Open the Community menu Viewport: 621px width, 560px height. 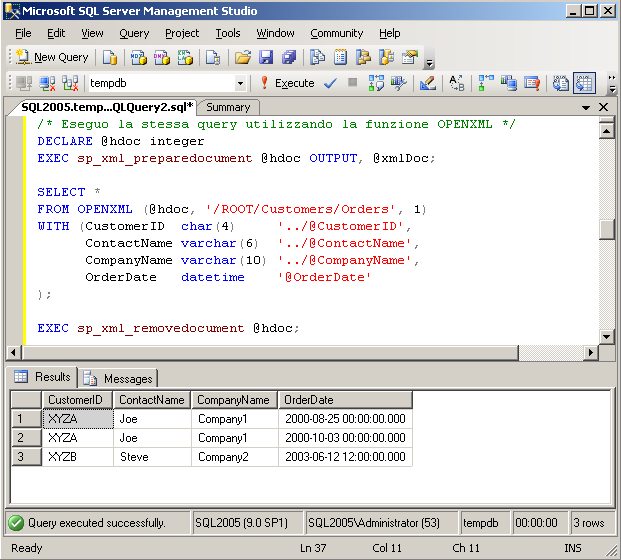(x=337, y=33)
